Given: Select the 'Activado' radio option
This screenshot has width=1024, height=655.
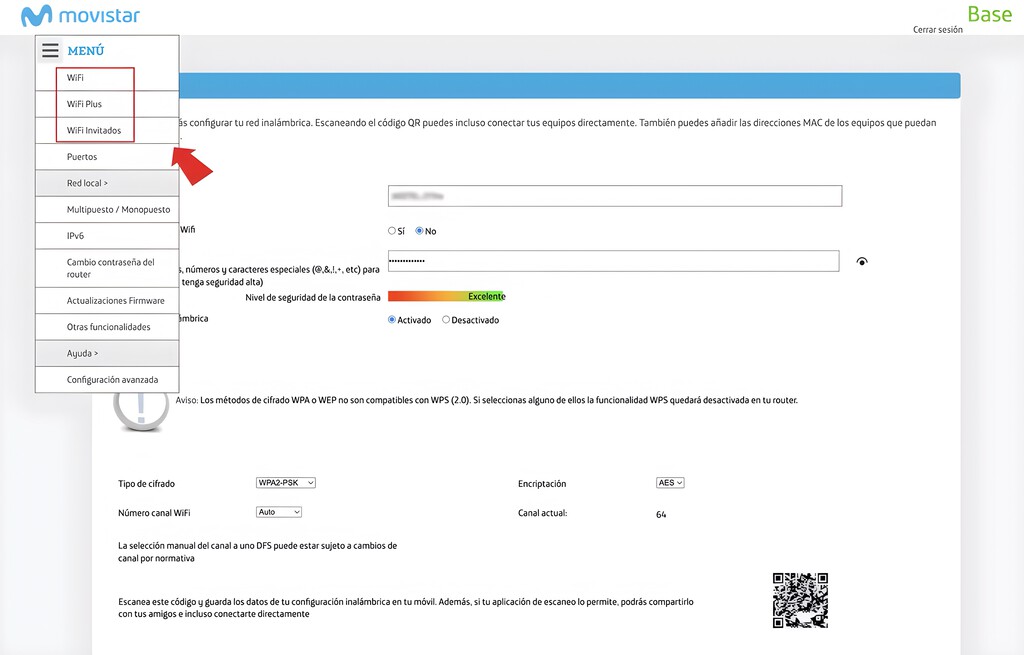Looking at the screenshot, I should pos(393,320).
